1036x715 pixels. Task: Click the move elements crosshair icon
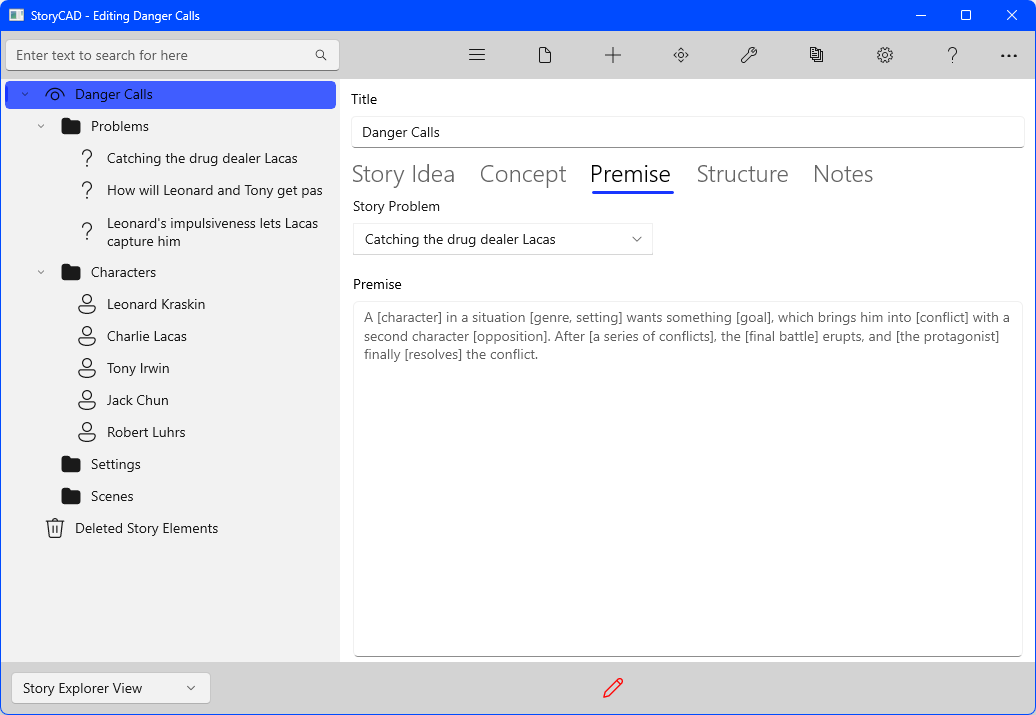click(681, 55)
